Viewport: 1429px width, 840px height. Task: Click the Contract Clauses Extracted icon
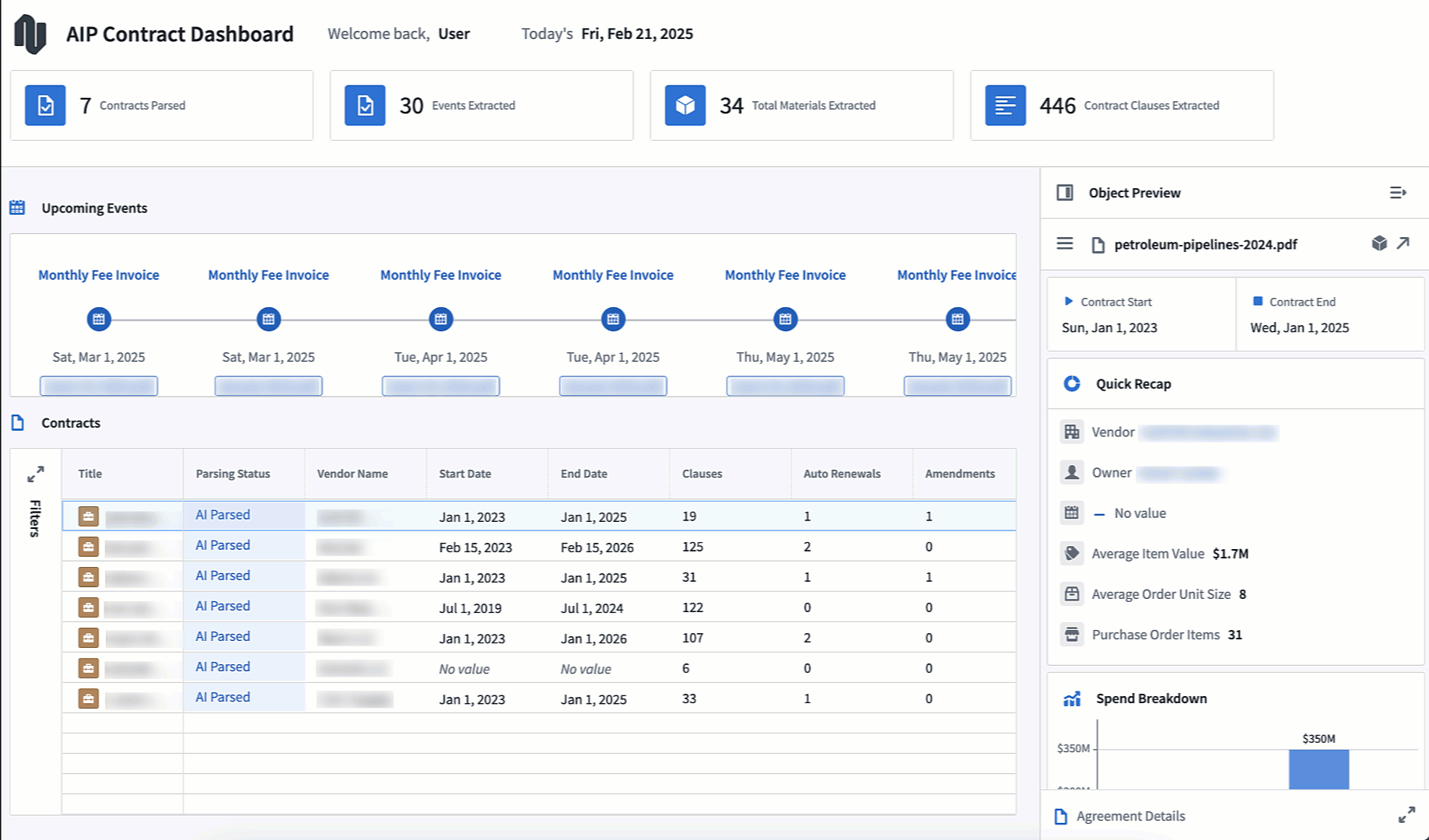pos(1005,105)
